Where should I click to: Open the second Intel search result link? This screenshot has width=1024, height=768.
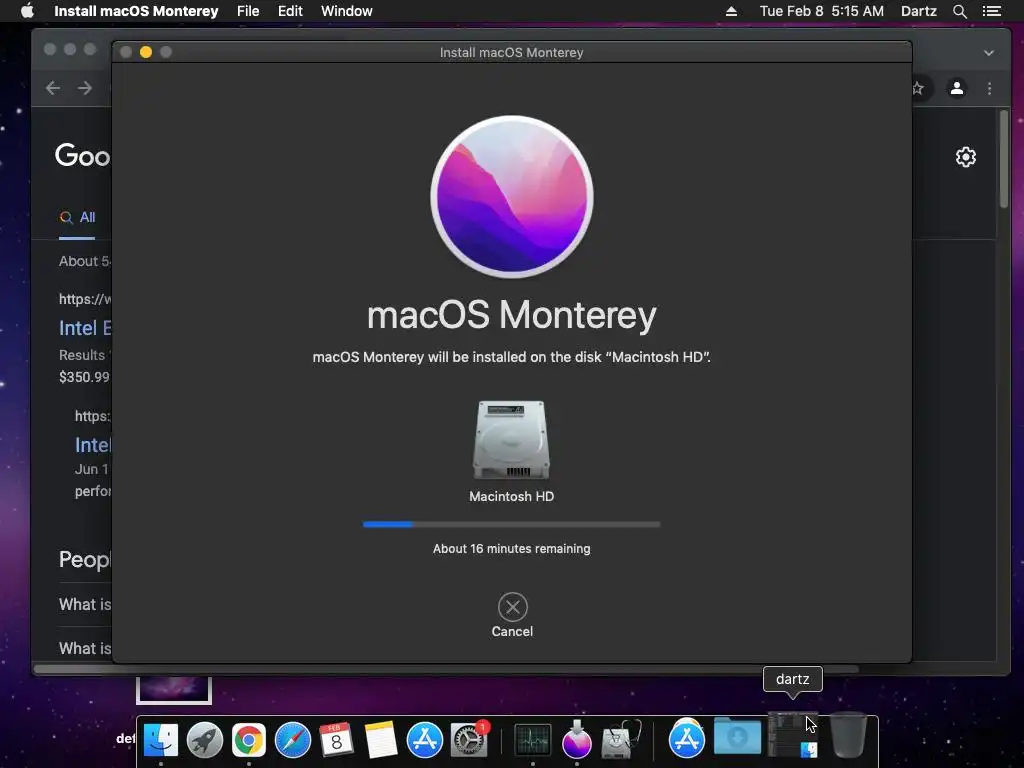coord(93,445)
